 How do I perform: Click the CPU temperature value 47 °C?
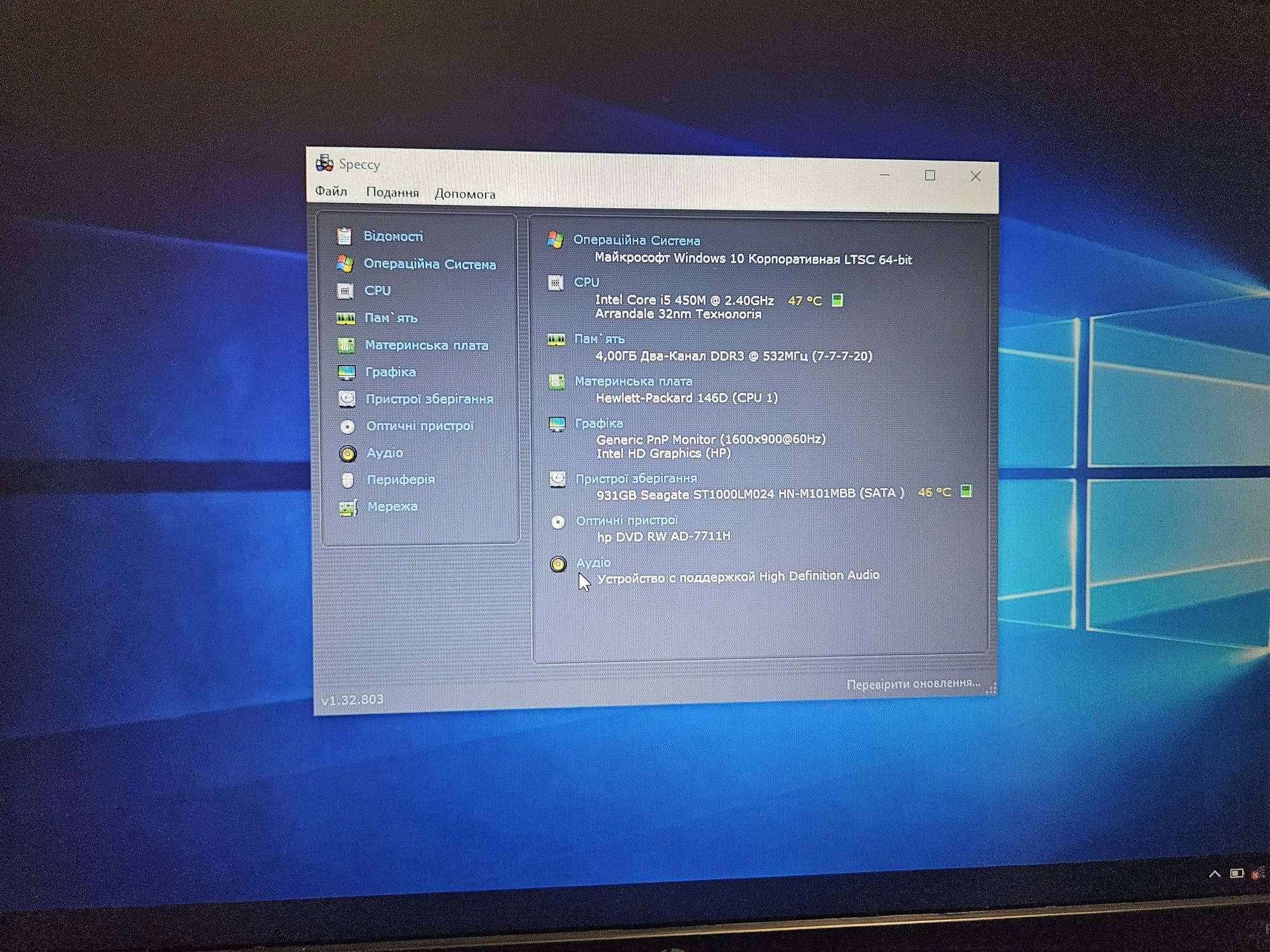pos(805,301)
